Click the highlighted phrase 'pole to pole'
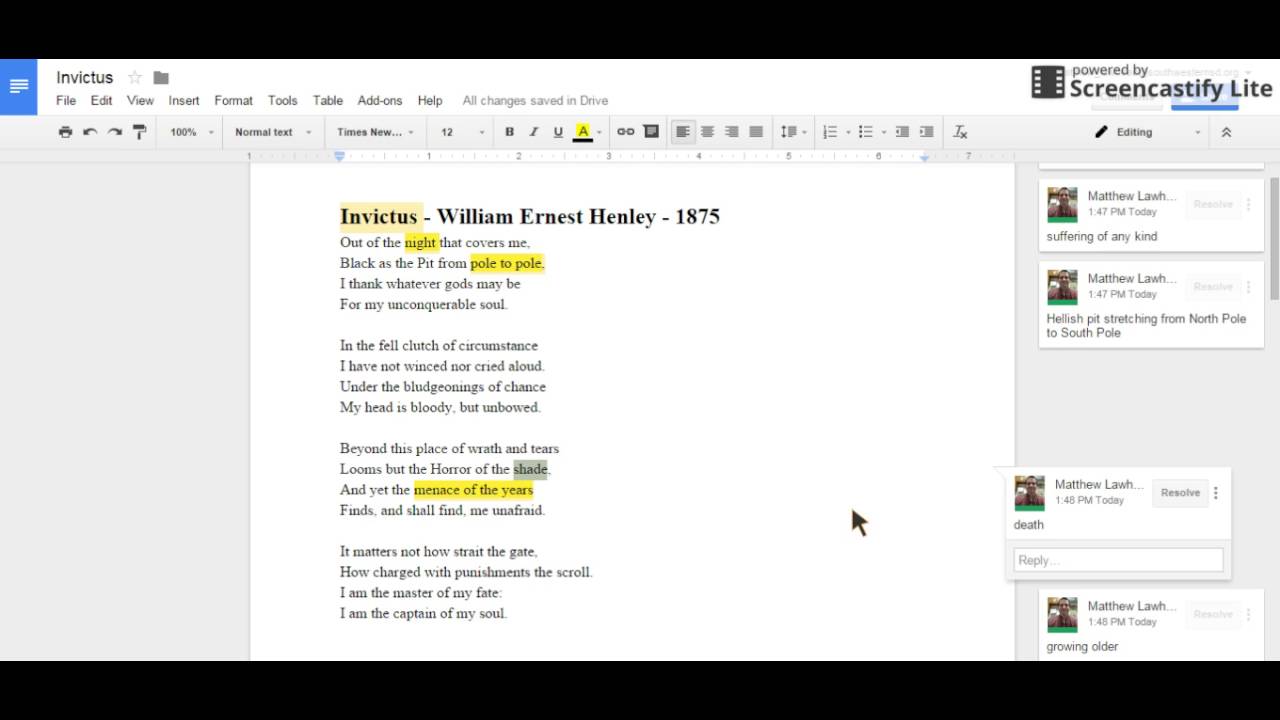The width and height of the screenshot is (1280, 720). (x=506, y=263)
